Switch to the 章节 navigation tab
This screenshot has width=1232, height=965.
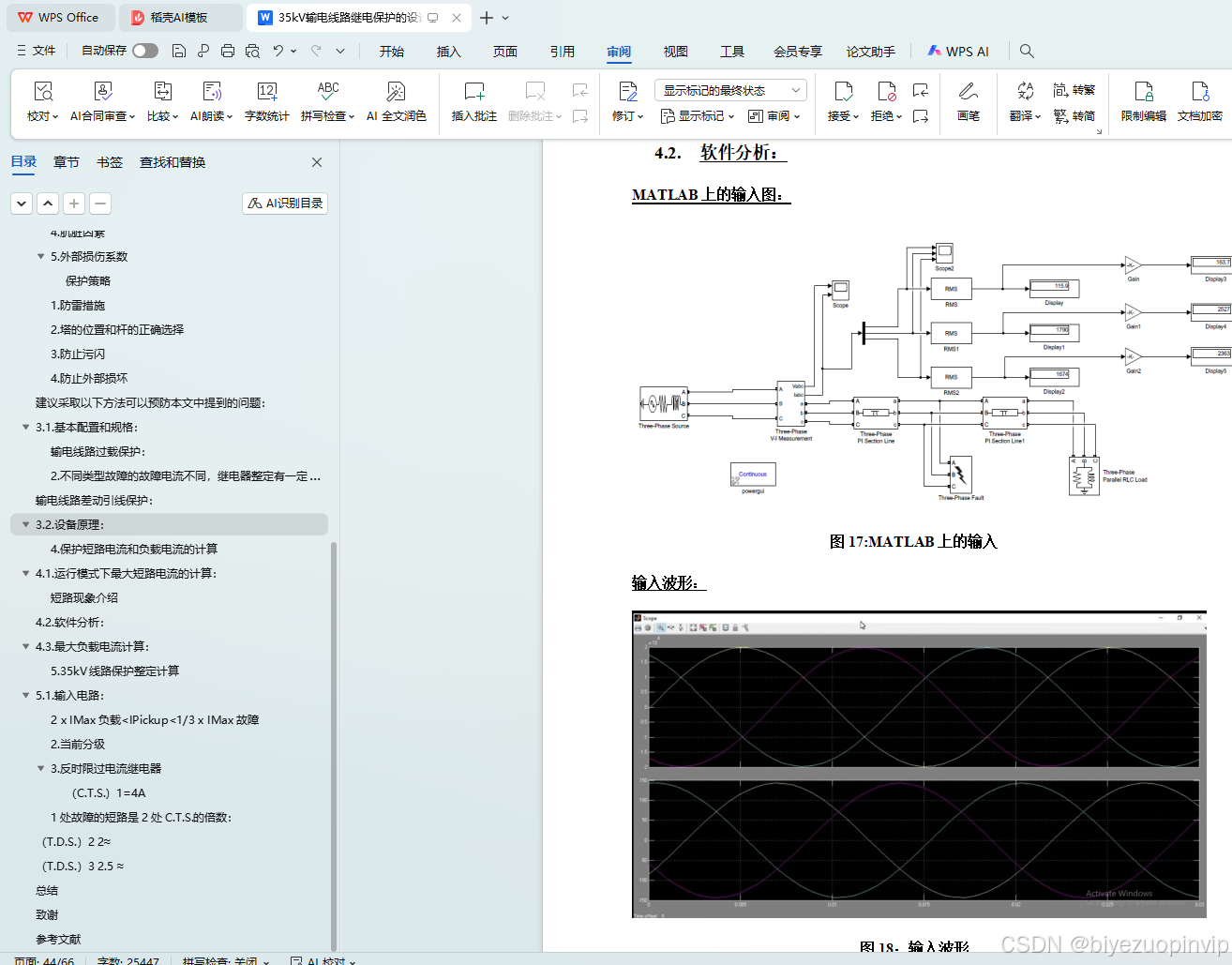(x=67, y=162)
